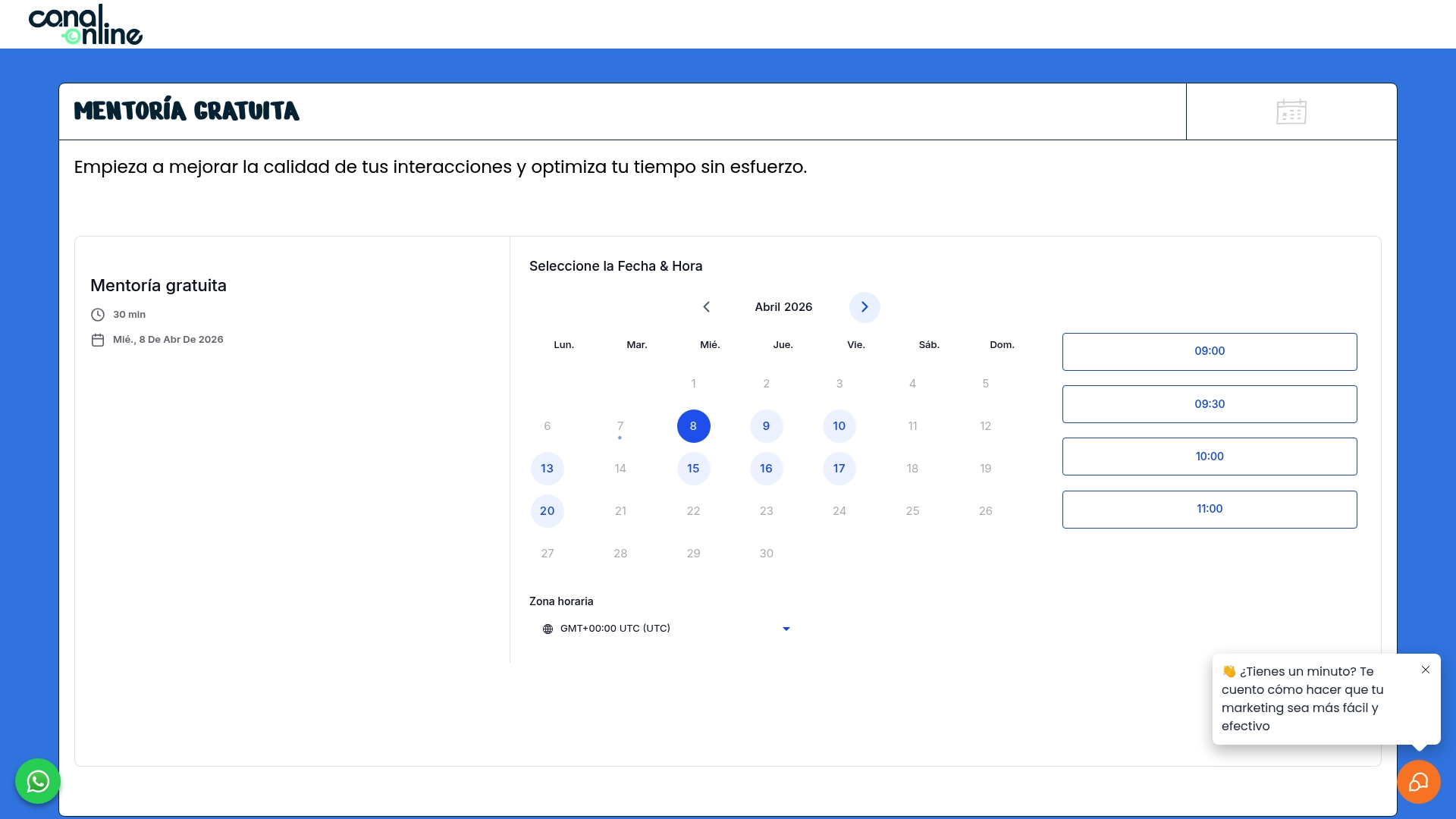Click the calendar icon in the header
This screenshot has height=819, width=1456.
coord(1291,111)
